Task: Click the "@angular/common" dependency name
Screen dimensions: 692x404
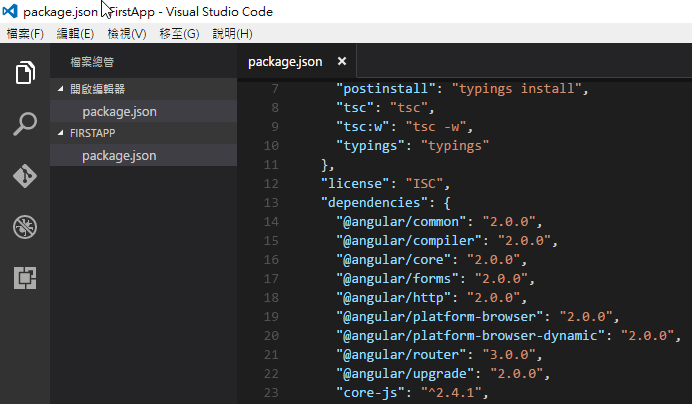Action: pos(401,222)
